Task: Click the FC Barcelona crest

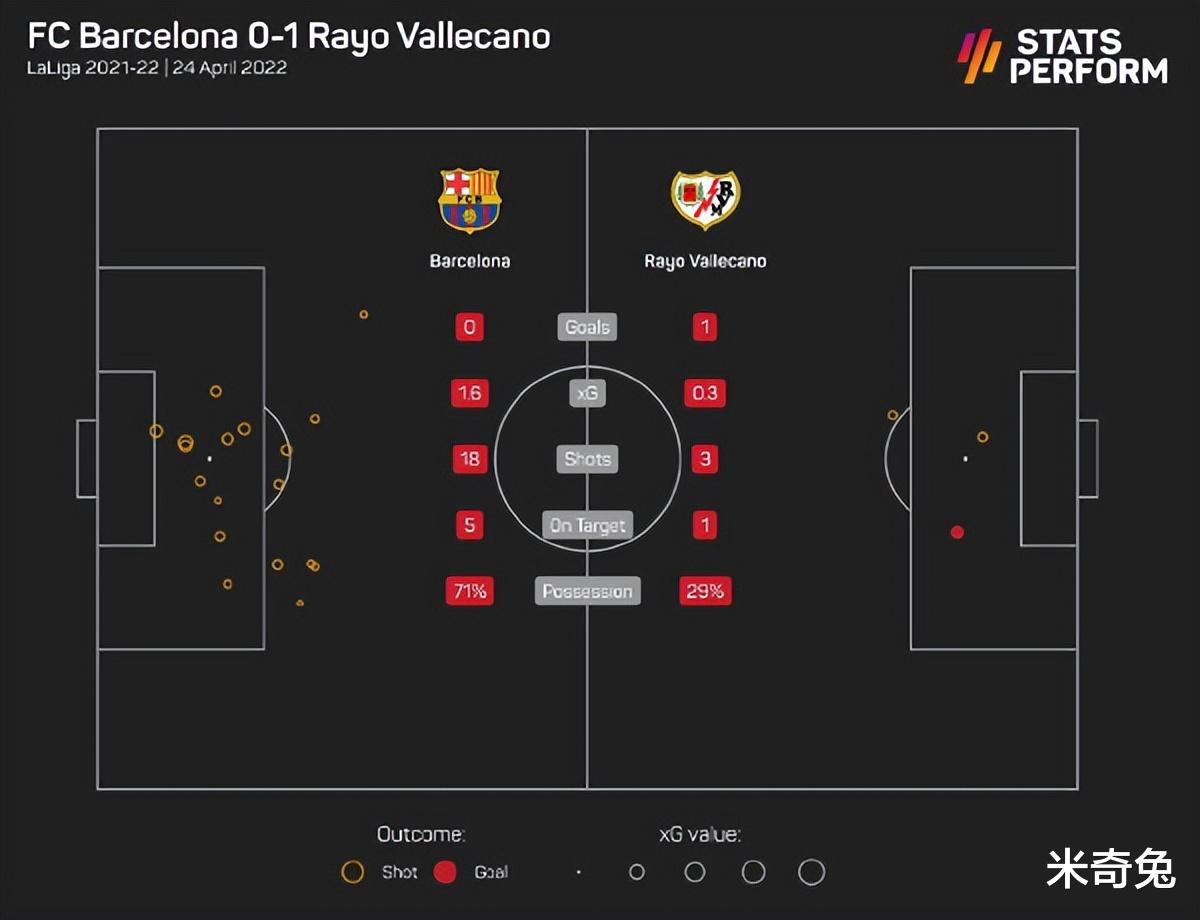Action: (x=470, y=201)
